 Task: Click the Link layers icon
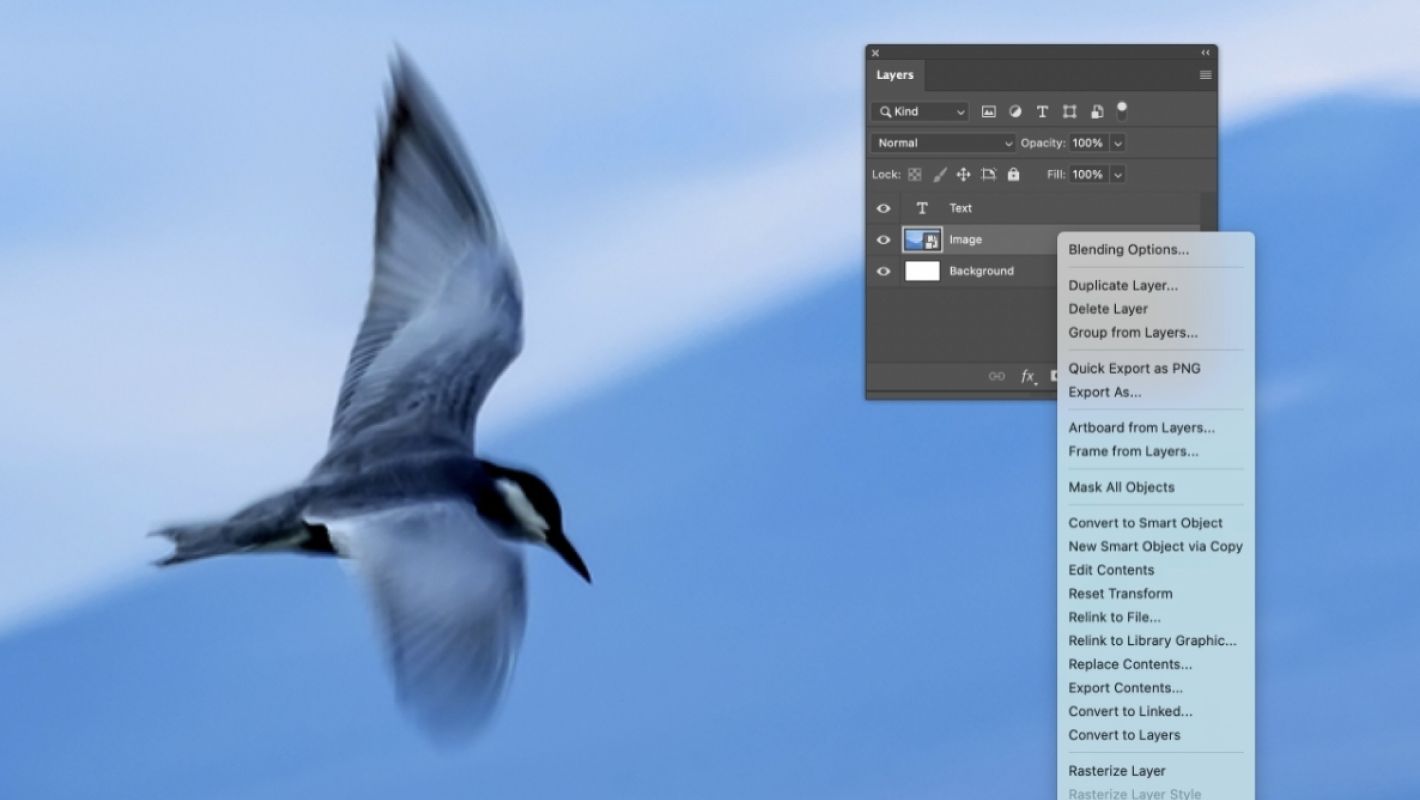click(x=996, y=376)
